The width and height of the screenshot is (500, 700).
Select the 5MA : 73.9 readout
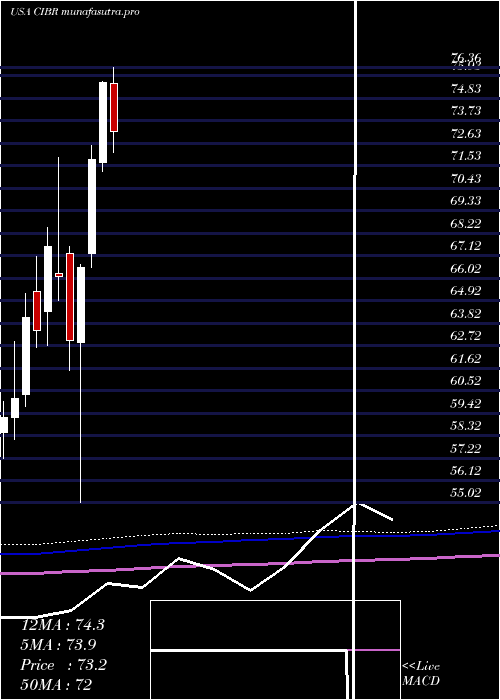[58, 644]
